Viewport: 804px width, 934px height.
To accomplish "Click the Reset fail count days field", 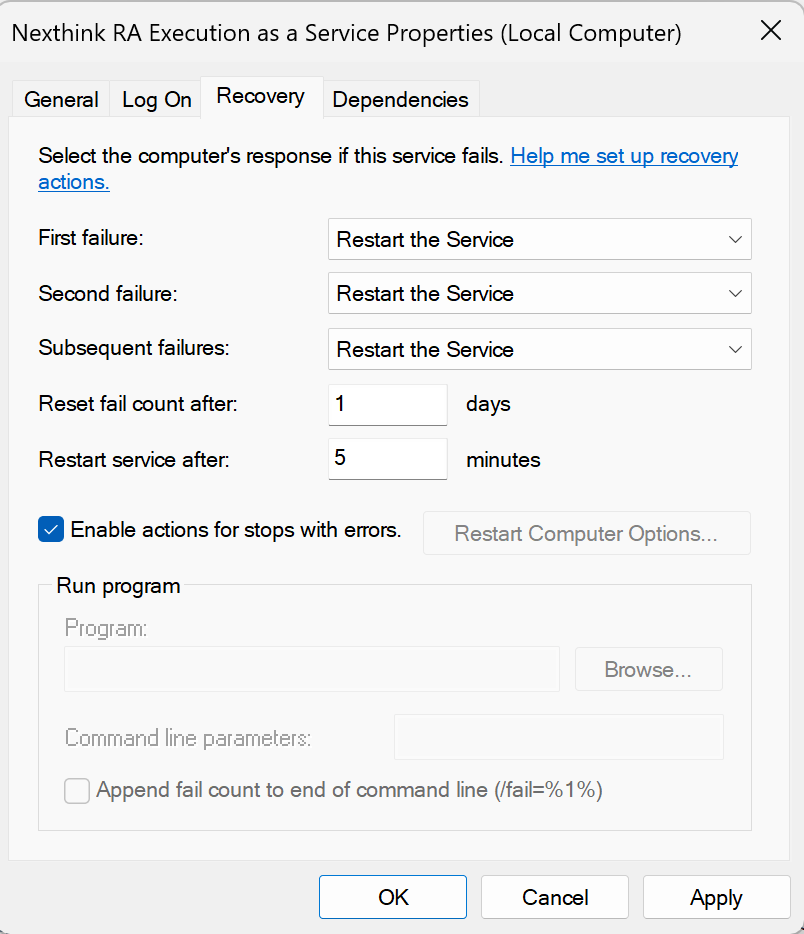I will tap(387, 404).
